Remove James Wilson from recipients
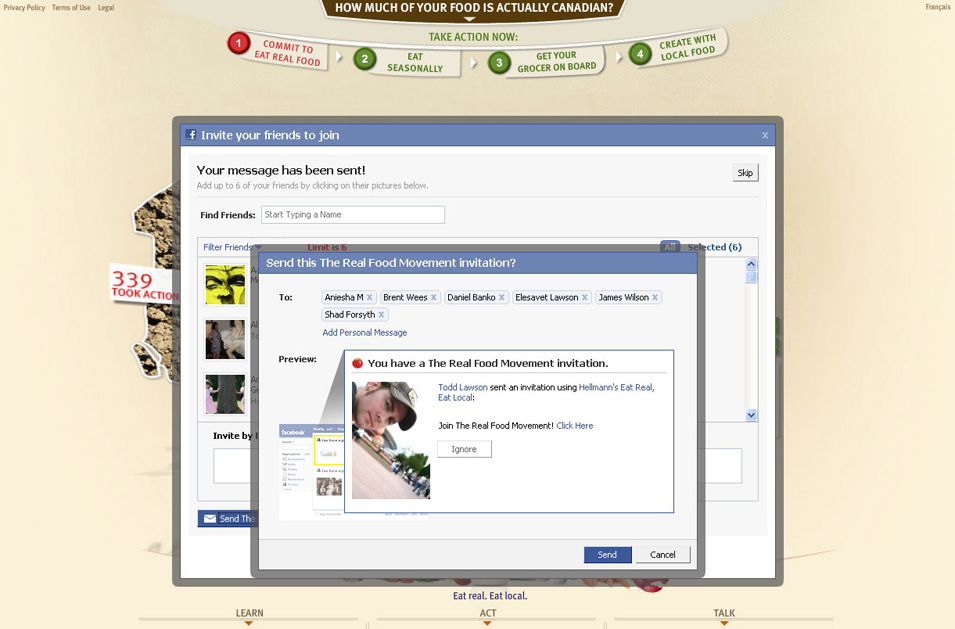 655,298
